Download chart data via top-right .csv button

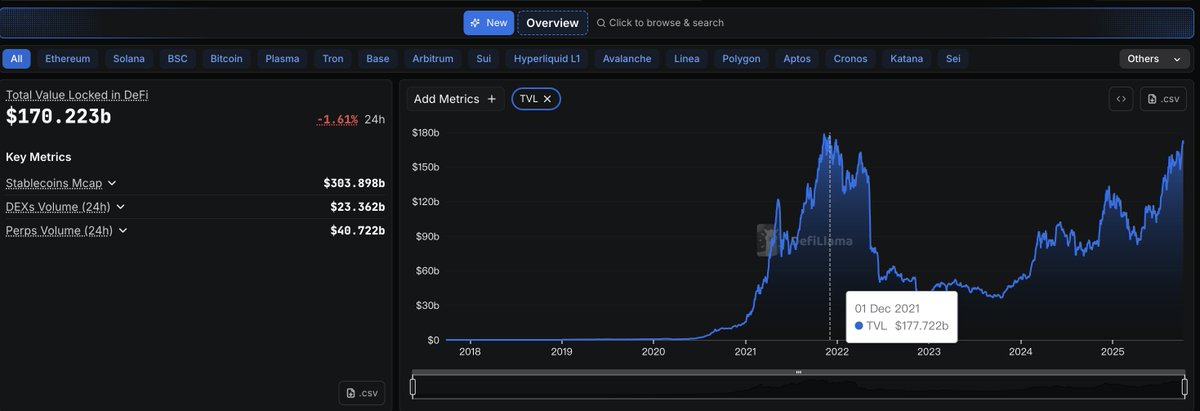tap(1164, 99)
